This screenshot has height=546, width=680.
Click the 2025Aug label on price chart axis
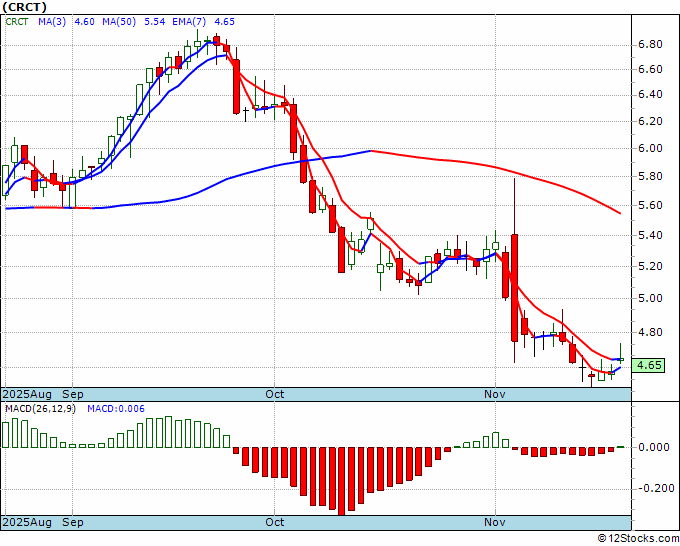click(27, 394)
